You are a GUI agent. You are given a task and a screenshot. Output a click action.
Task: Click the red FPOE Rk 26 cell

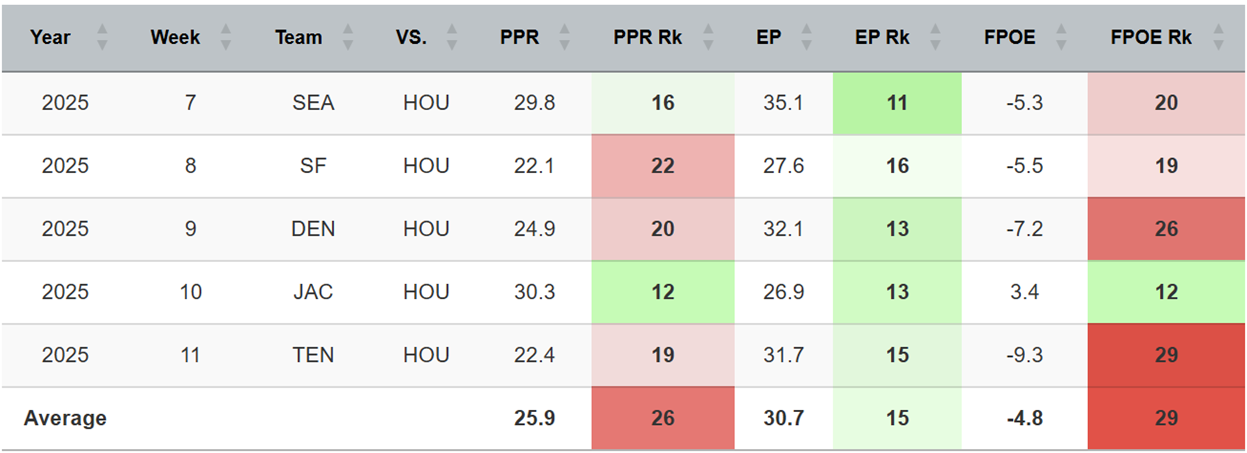[1166, 229]
